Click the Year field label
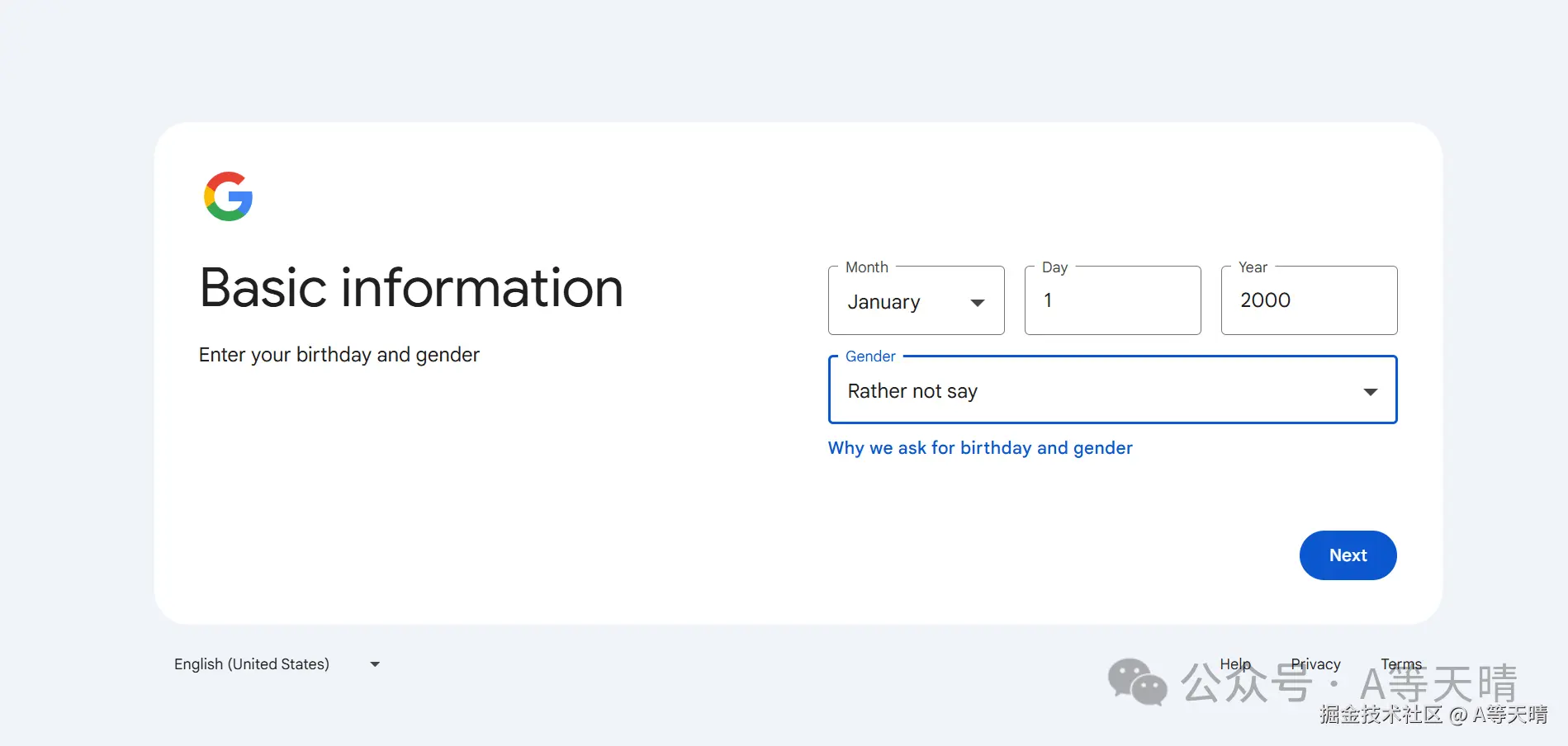Screen dimensions: 1568x746 [1253, 267]
